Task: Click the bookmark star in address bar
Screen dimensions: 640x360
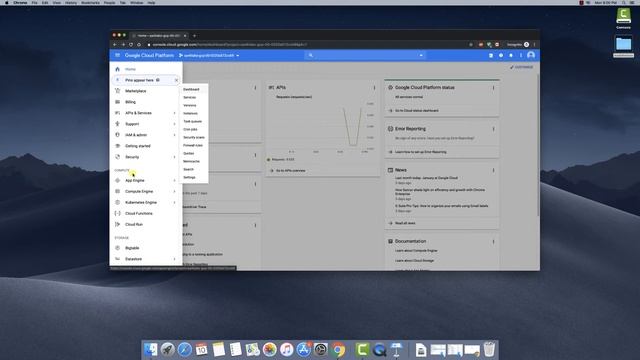Action: pos(471,44)
